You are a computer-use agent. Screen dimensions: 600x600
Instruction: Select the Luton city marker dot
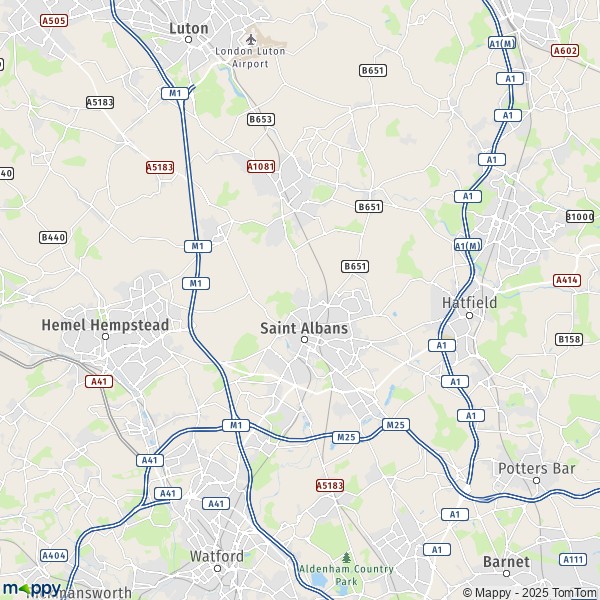pos(188,39)
